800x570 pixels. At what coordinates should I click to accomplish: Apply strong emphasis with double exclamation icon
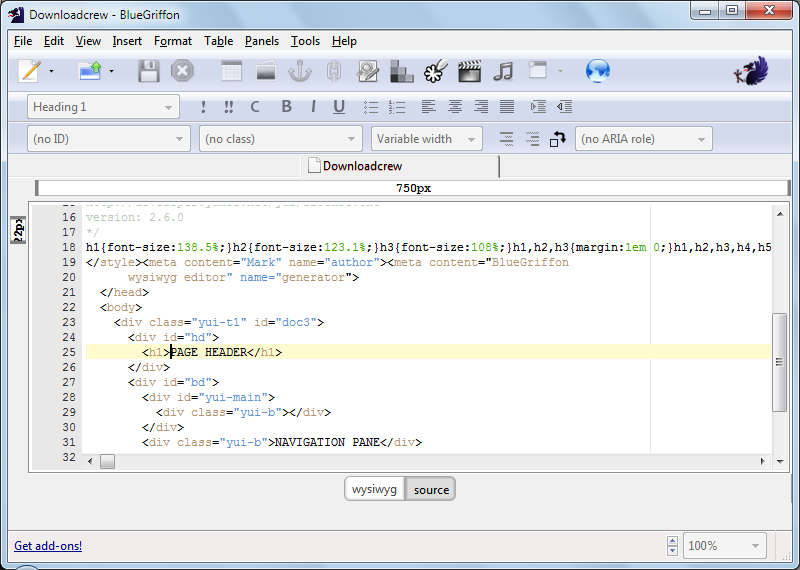229,107
